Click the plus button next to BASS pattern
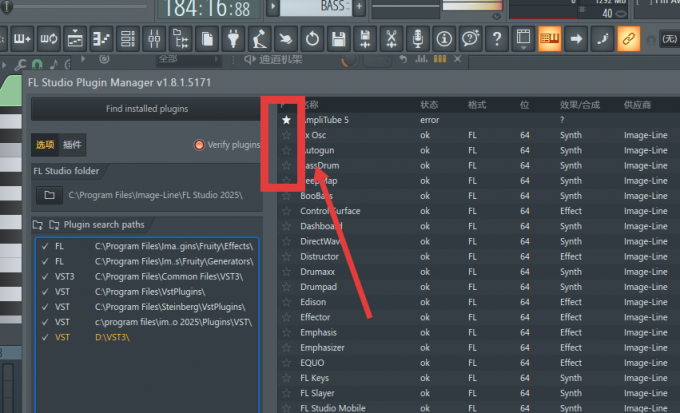This screenshot has height=413, width=680. pyautogui.click(x=359, y=7)
